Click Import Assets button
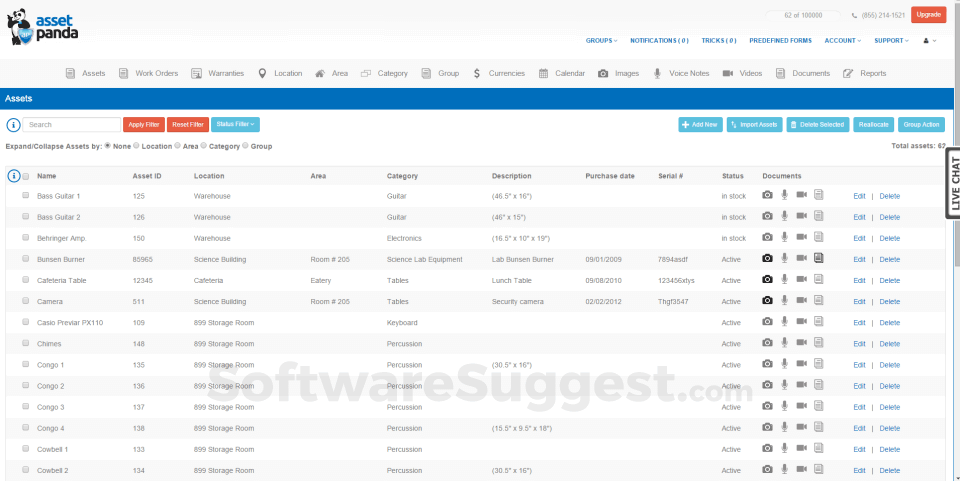 click(x=754, y=124)
